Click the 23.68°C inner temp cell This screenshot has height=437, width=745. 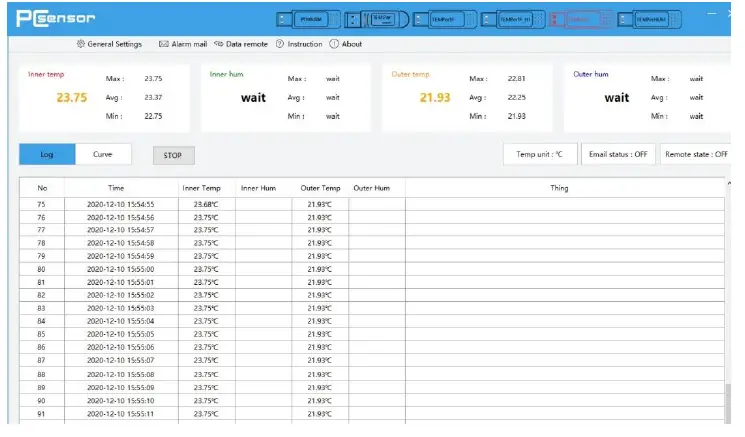pos(206,204)
